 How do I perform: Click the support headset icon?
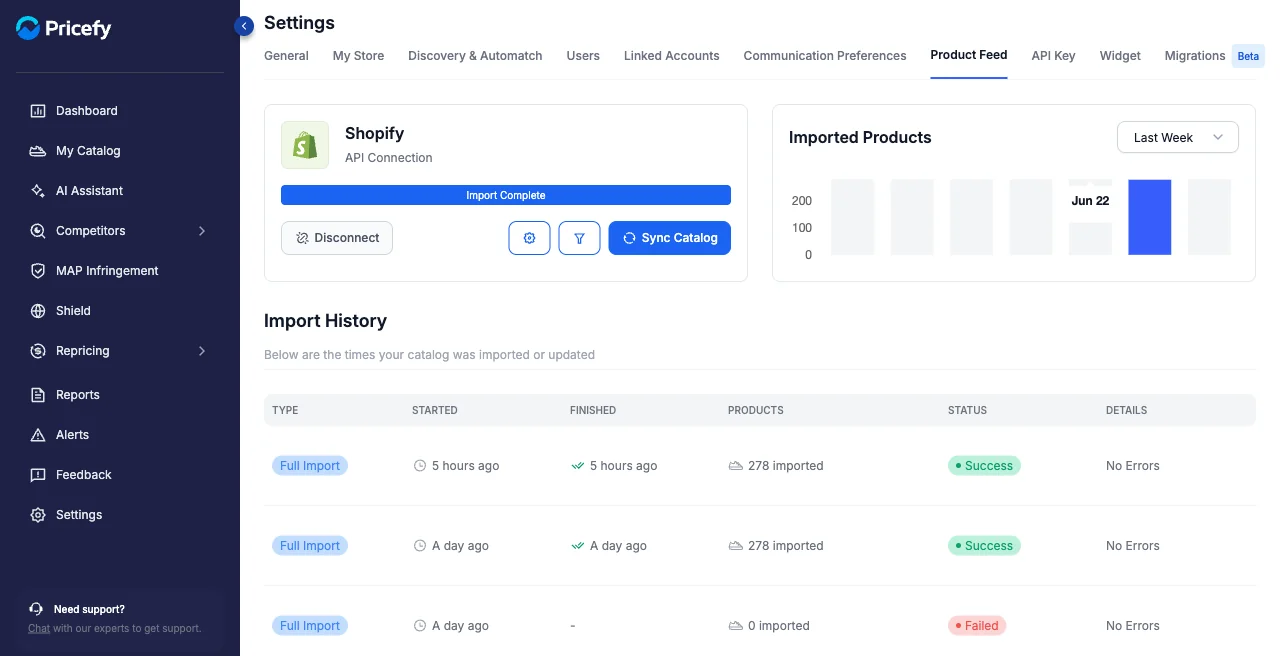(36, 609)
